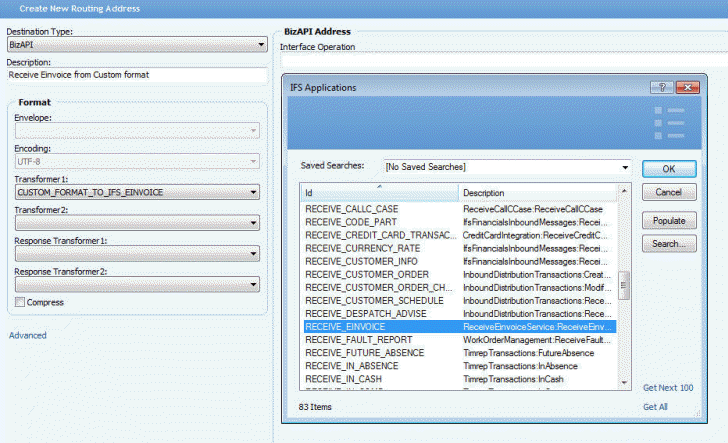Open the Response Transformer 2 dropdown
This screenshot has height=443, width=728.
137,284
